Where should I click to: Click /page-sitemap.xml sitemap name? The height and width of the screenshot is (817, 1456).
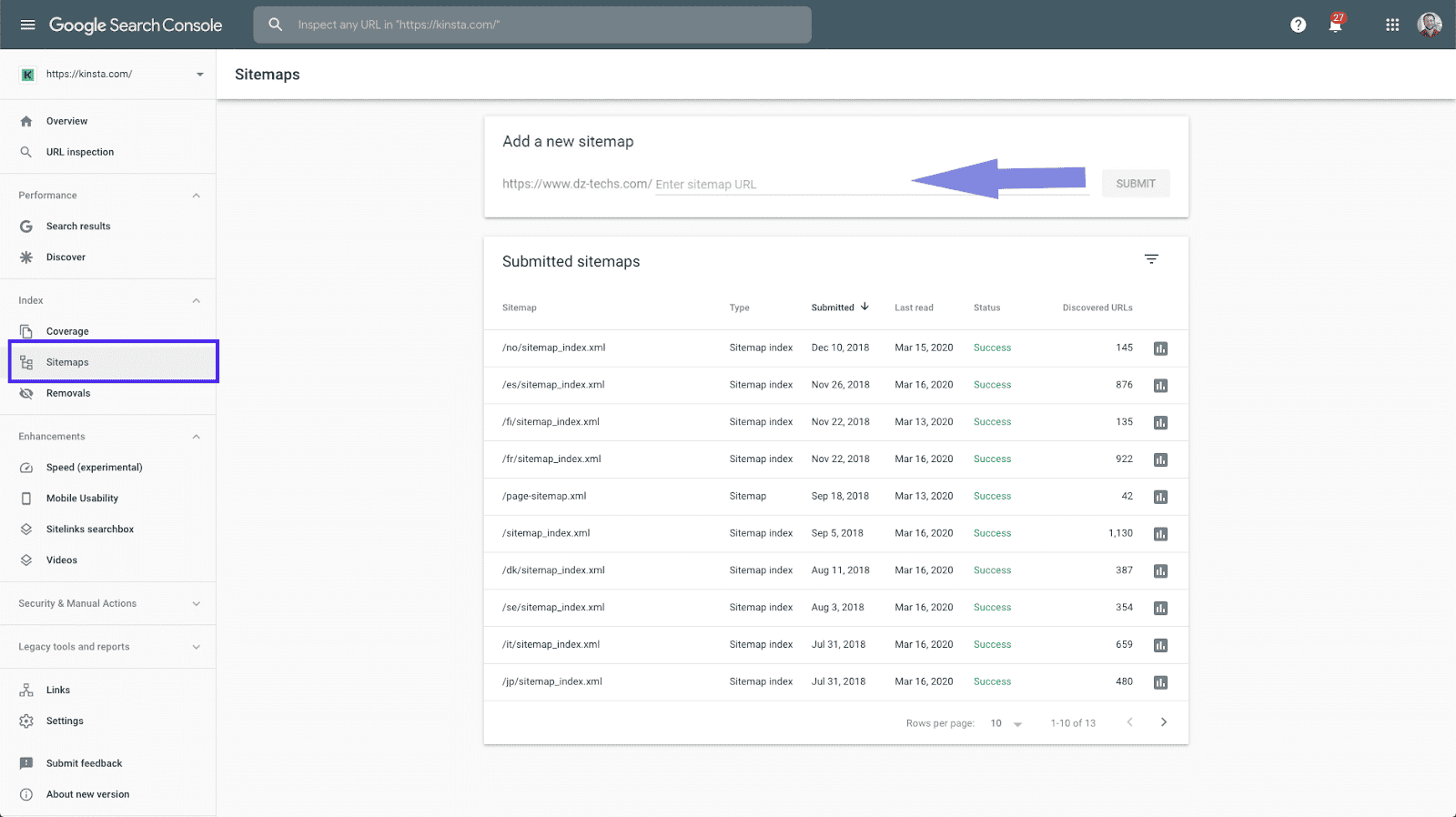[x=544, y=497]
